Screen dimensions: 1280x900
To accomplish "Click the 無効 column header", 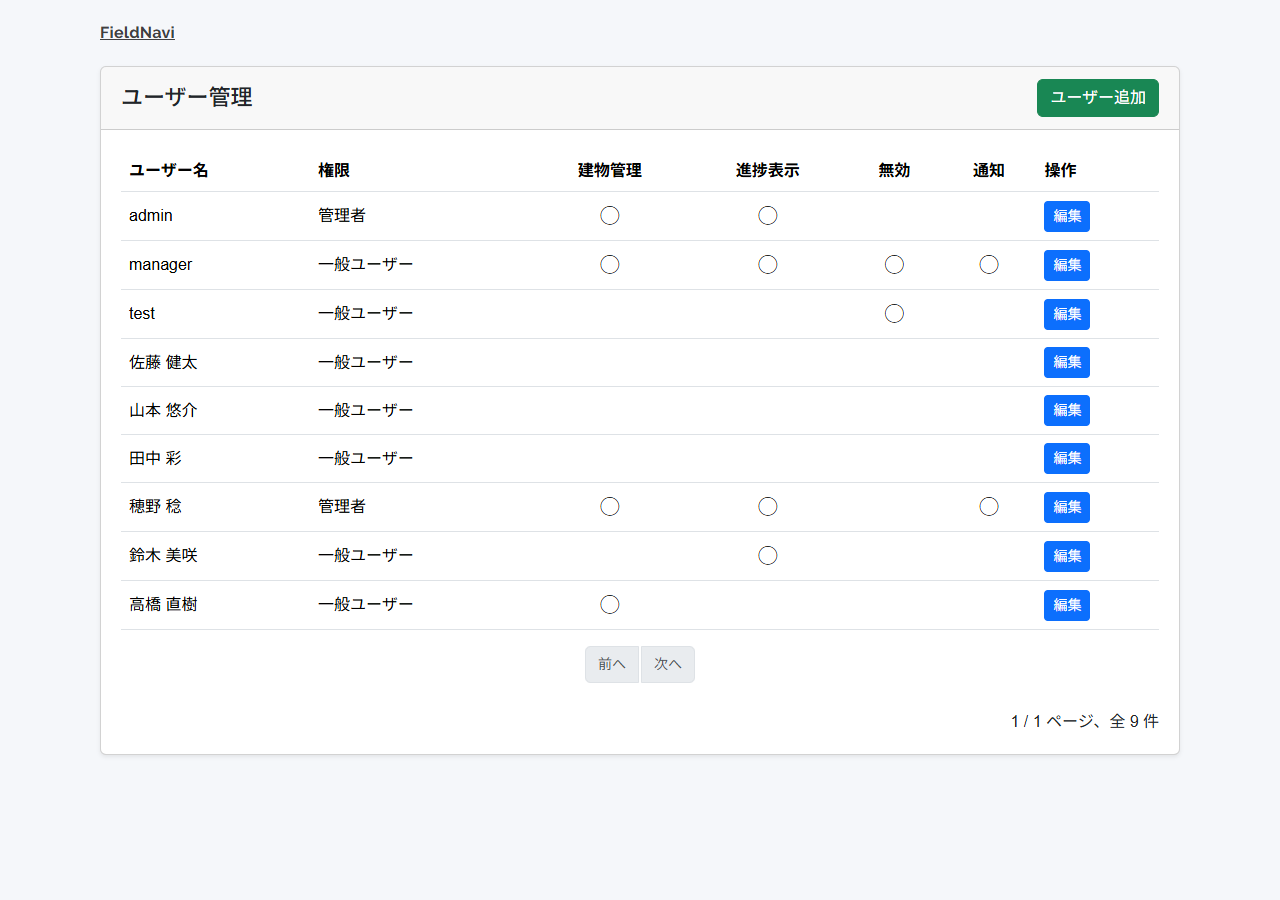I will [895, 170].
